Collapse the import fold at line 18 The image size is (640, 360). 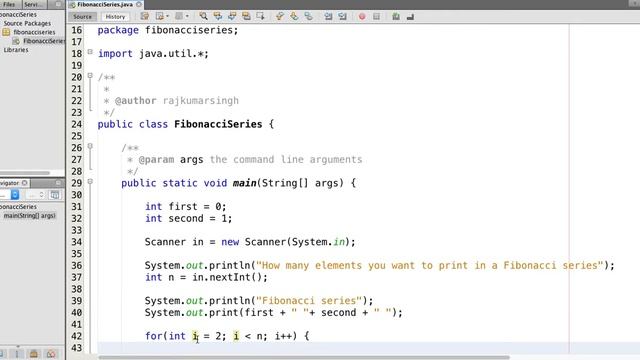click(x=90, y=52)
